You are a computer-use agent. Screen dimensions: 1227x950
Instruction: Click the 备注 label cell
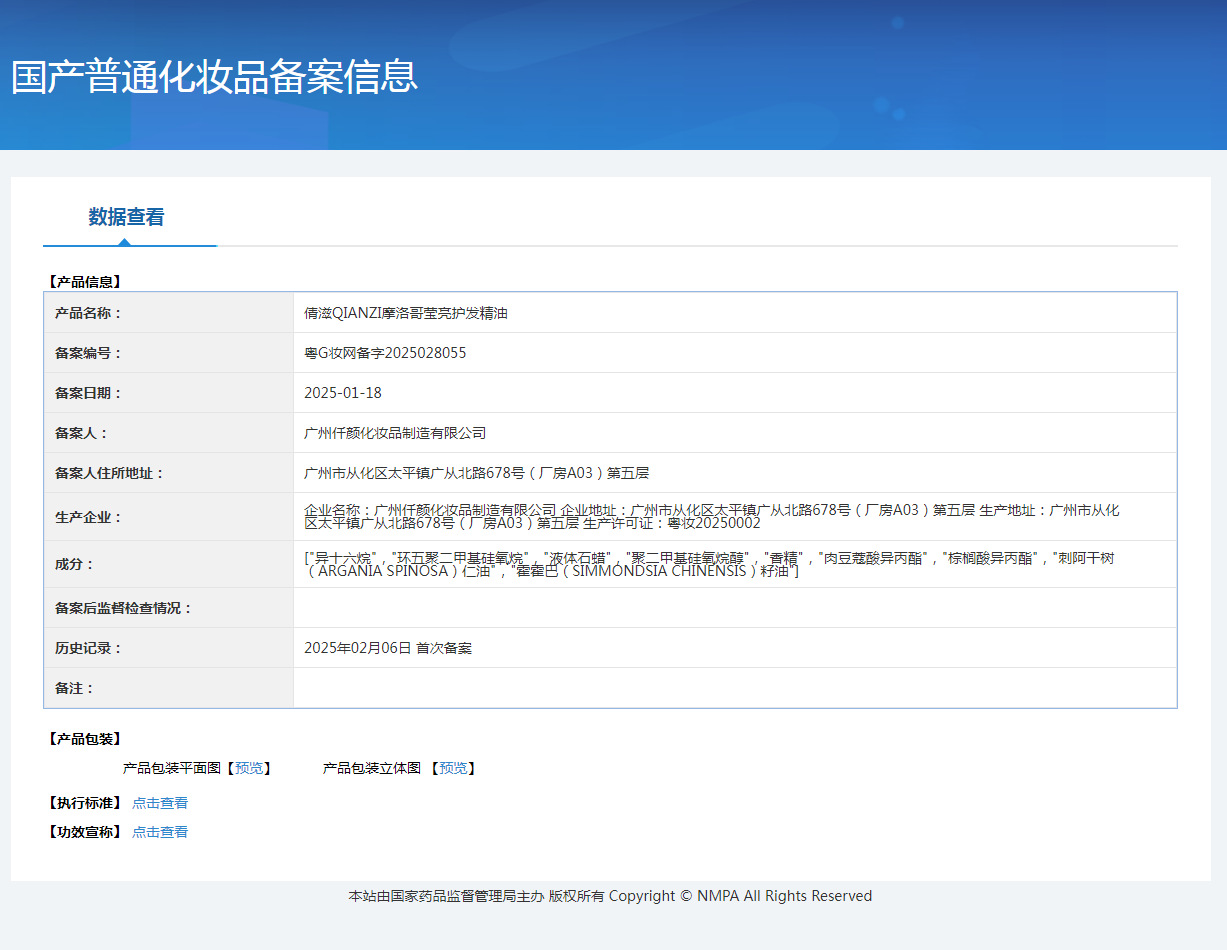click(x=74, y=688)
